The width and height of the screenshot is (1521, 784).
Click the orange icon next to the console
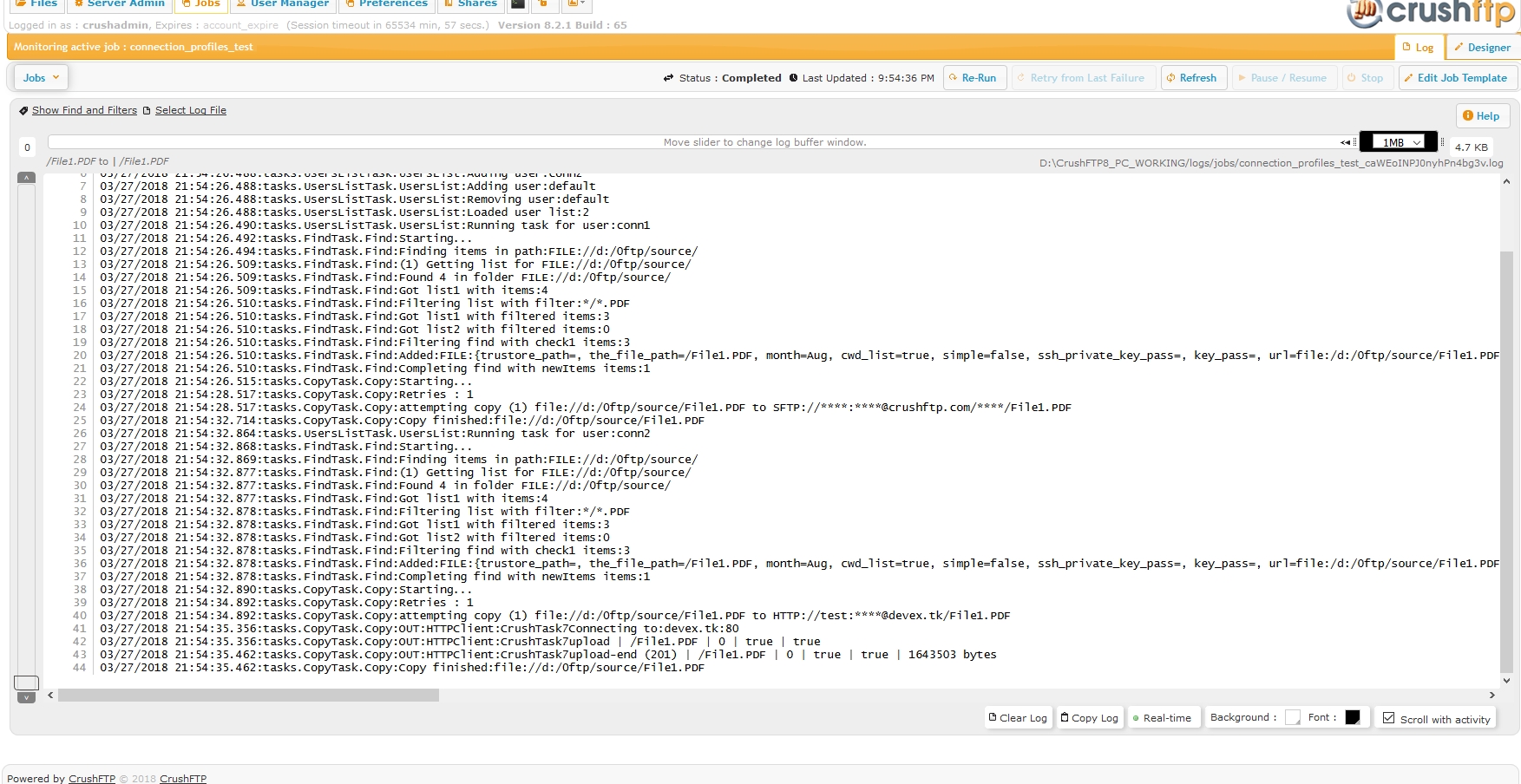(545, 4)
